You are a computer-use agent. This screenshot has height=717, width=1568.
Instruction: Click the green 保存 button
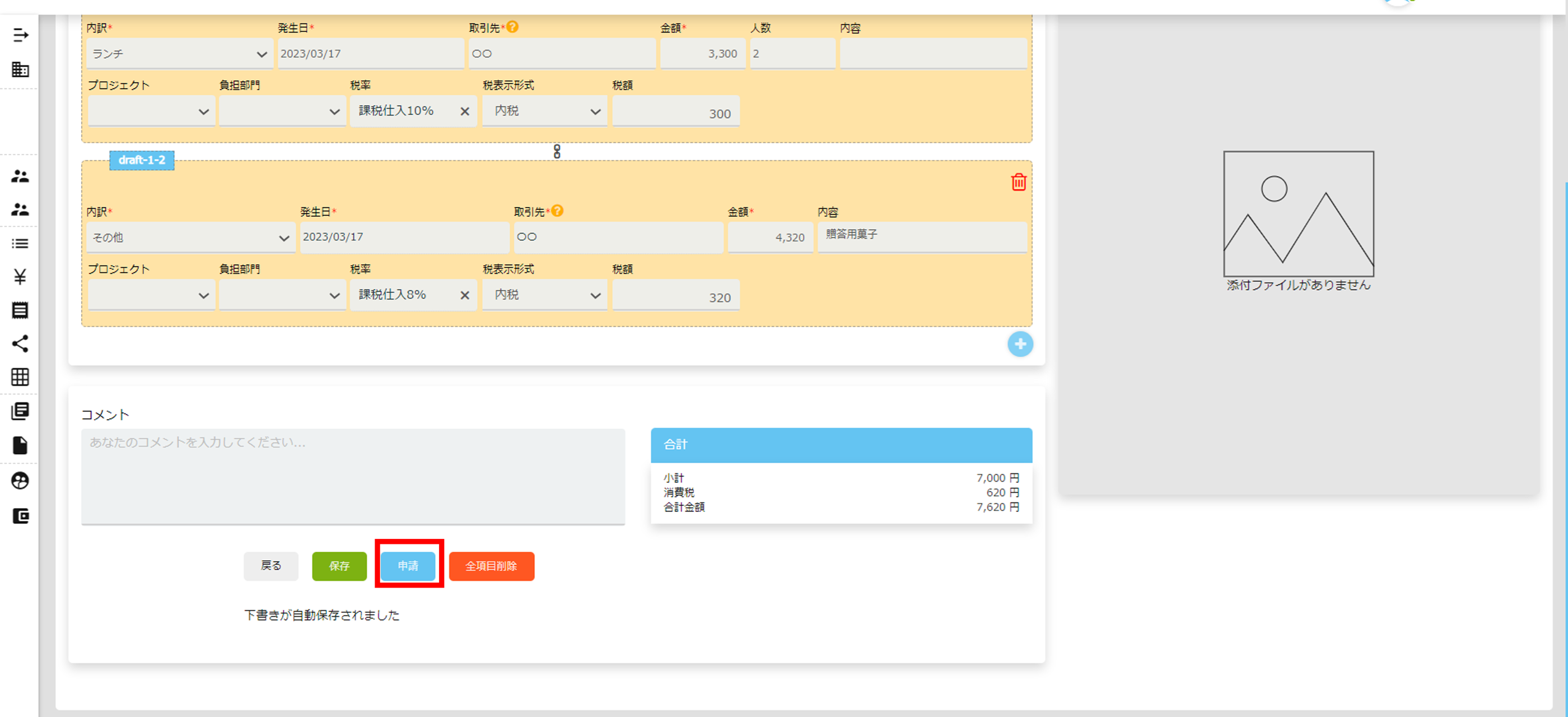tap(339, 565)
